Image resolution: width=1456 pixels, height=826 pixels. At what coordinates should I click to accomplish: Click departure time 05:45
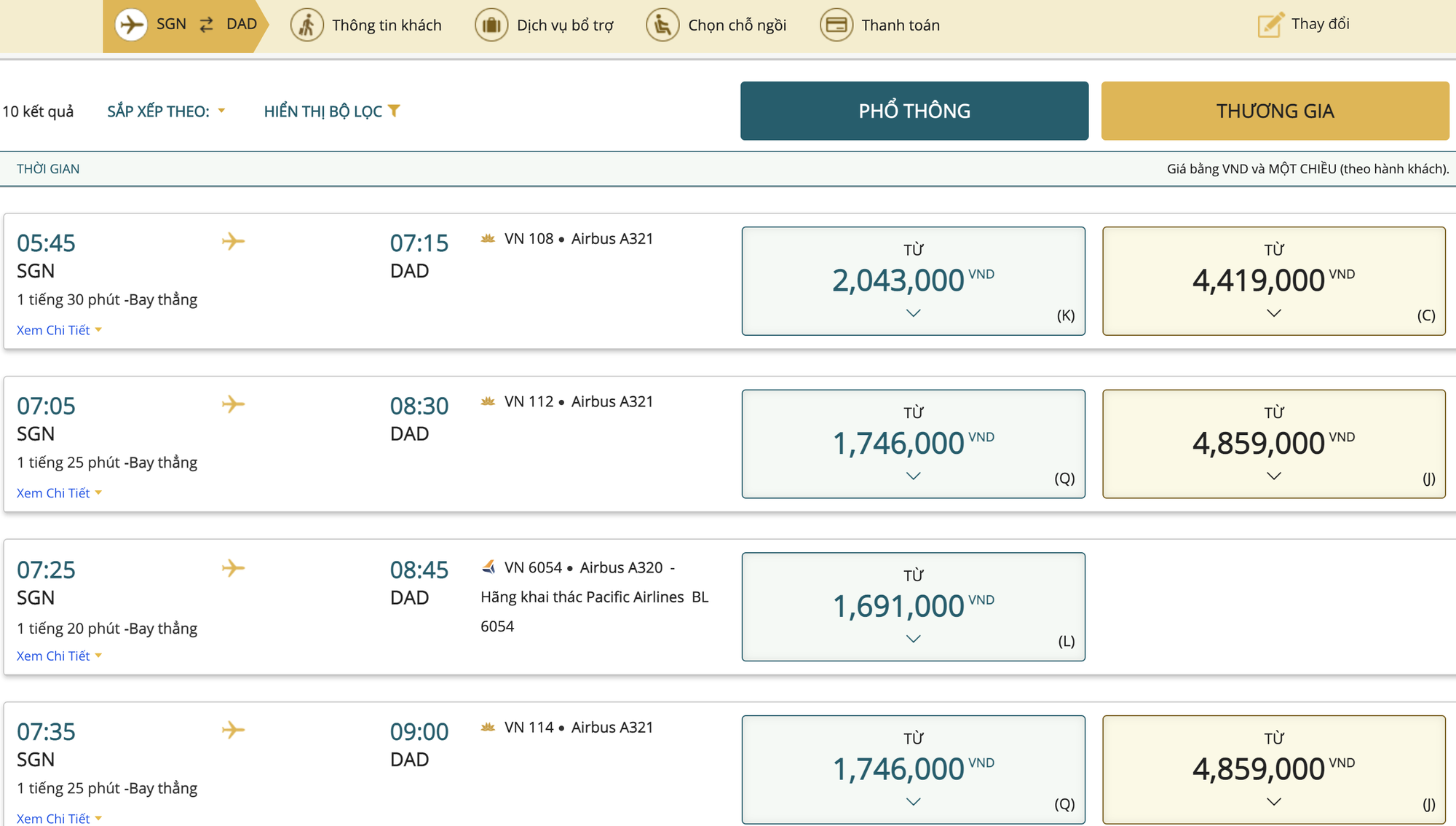click(x=46, y=243)
